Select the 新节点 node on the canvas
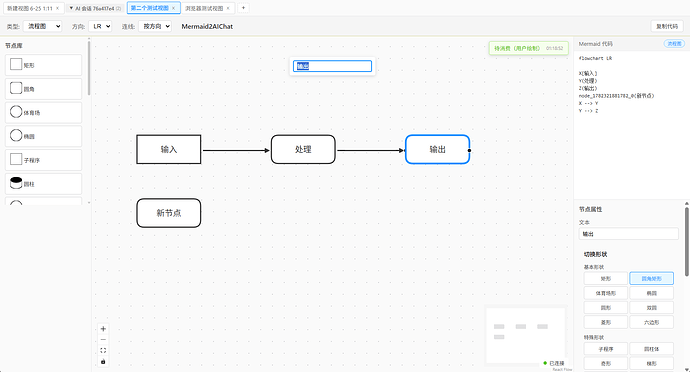 169,213
